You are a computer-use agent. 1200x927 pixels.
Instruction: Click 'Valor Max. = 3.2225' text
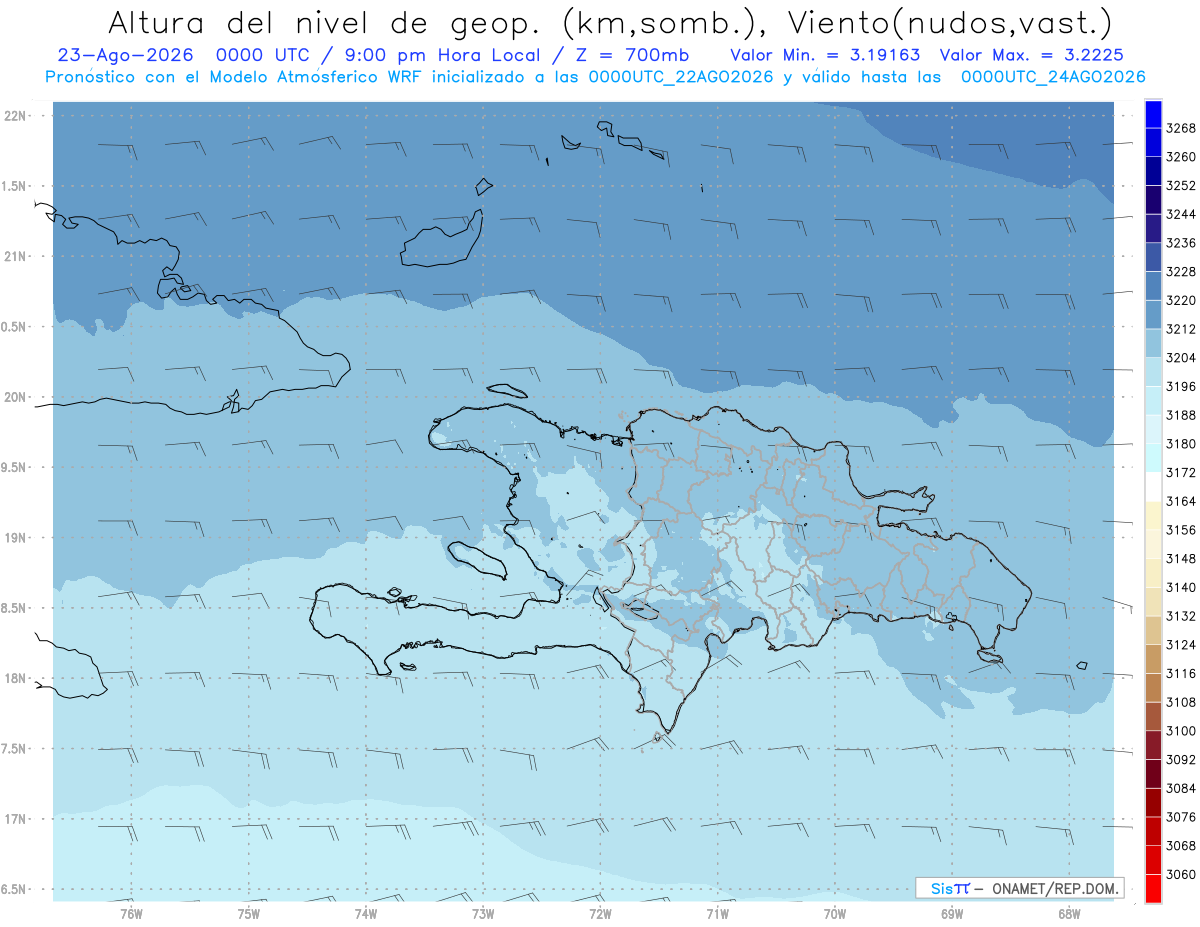click(x=1032, y=55)
